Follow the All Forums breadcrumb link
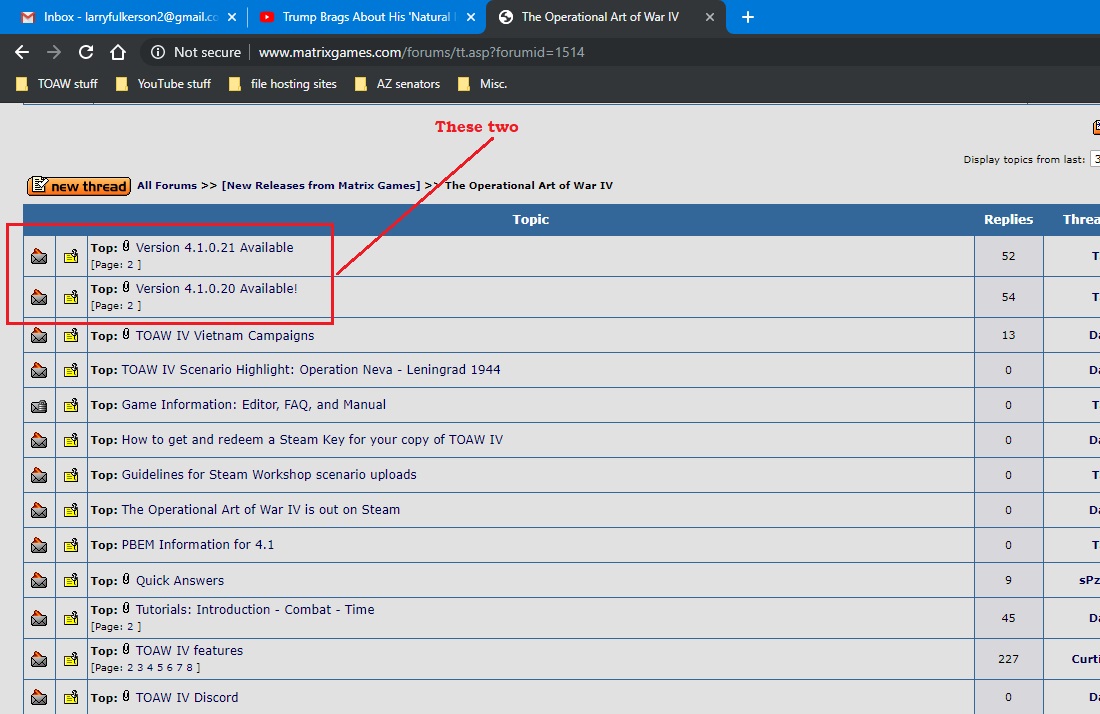This screenshot has height=714, width=1100. [x=167, y=185]
